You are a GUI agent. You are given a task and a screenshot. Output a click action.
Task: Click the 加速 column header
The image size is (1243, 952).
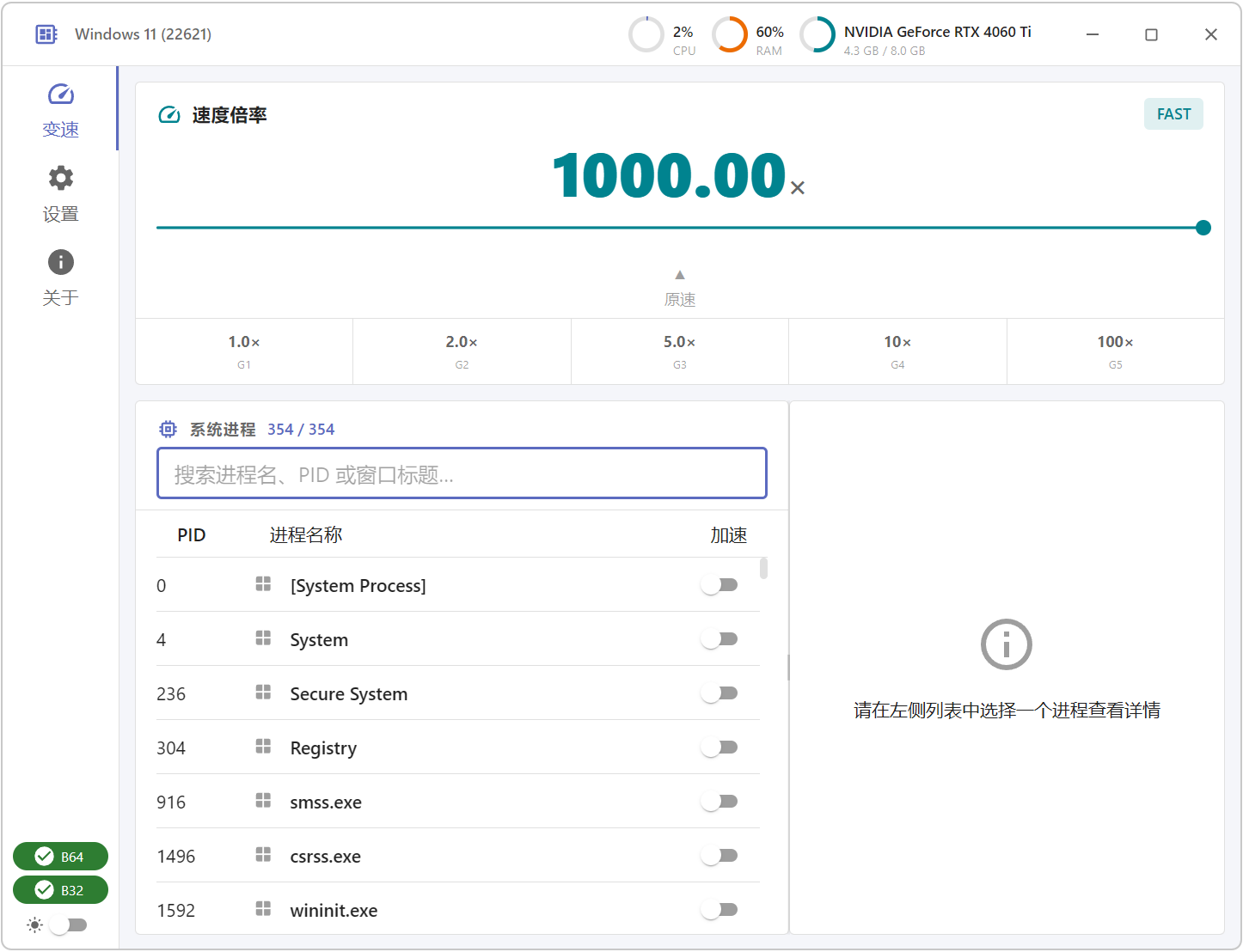tap(728, 535)
